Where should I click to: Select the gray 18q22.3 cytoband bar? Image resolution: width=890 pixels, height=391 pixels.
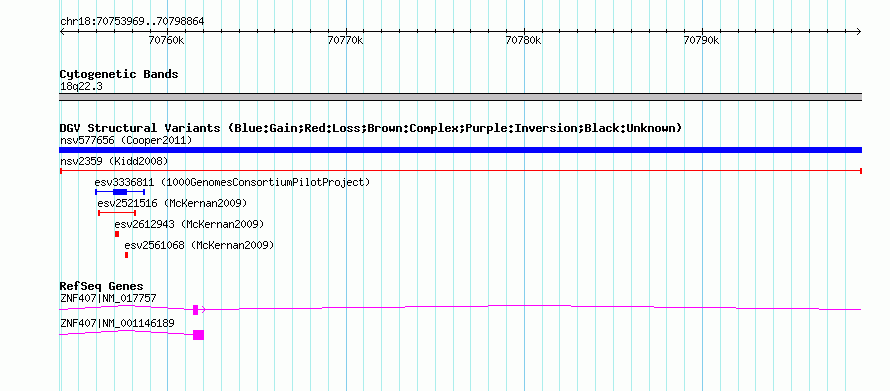coord(460,97)
